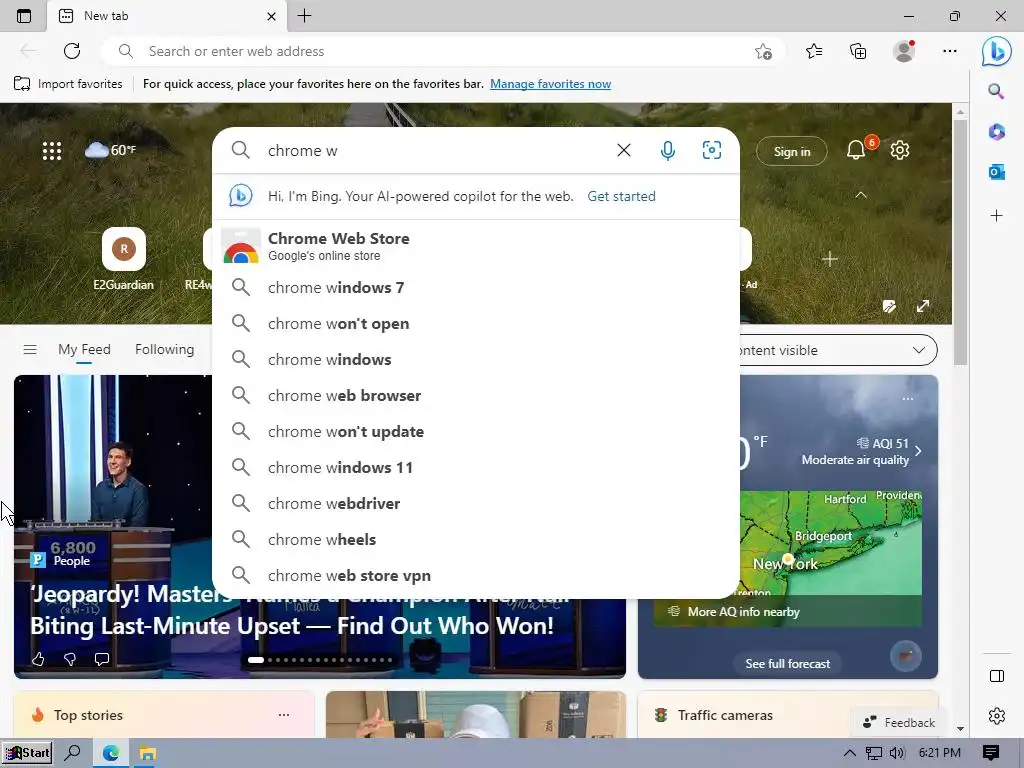Open page settings gear icon
The image size is (1024, 768).
point(900,150)
